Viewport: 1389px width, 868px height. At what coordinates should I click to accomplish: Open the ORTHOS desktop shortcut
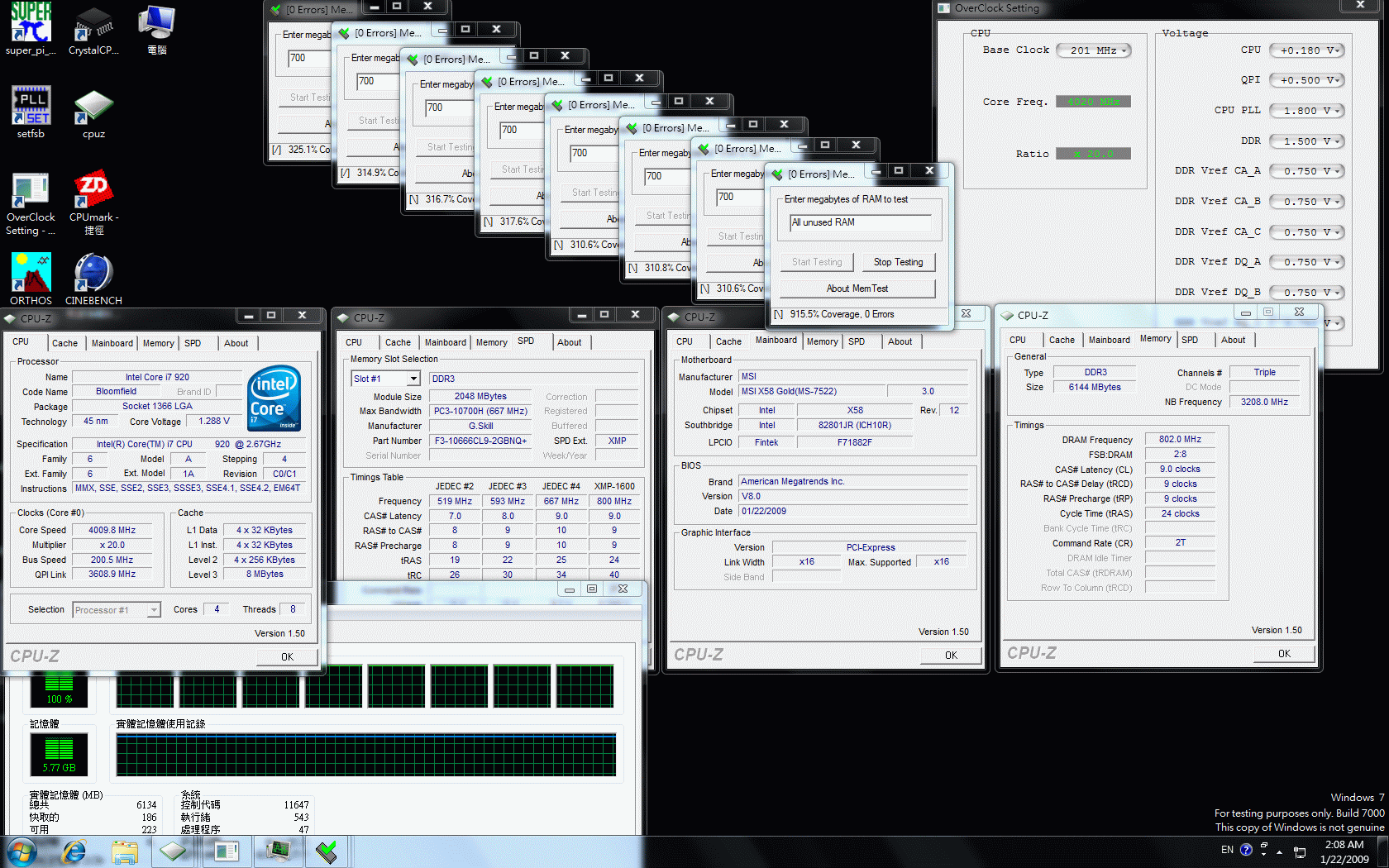(x=31, y=279)
